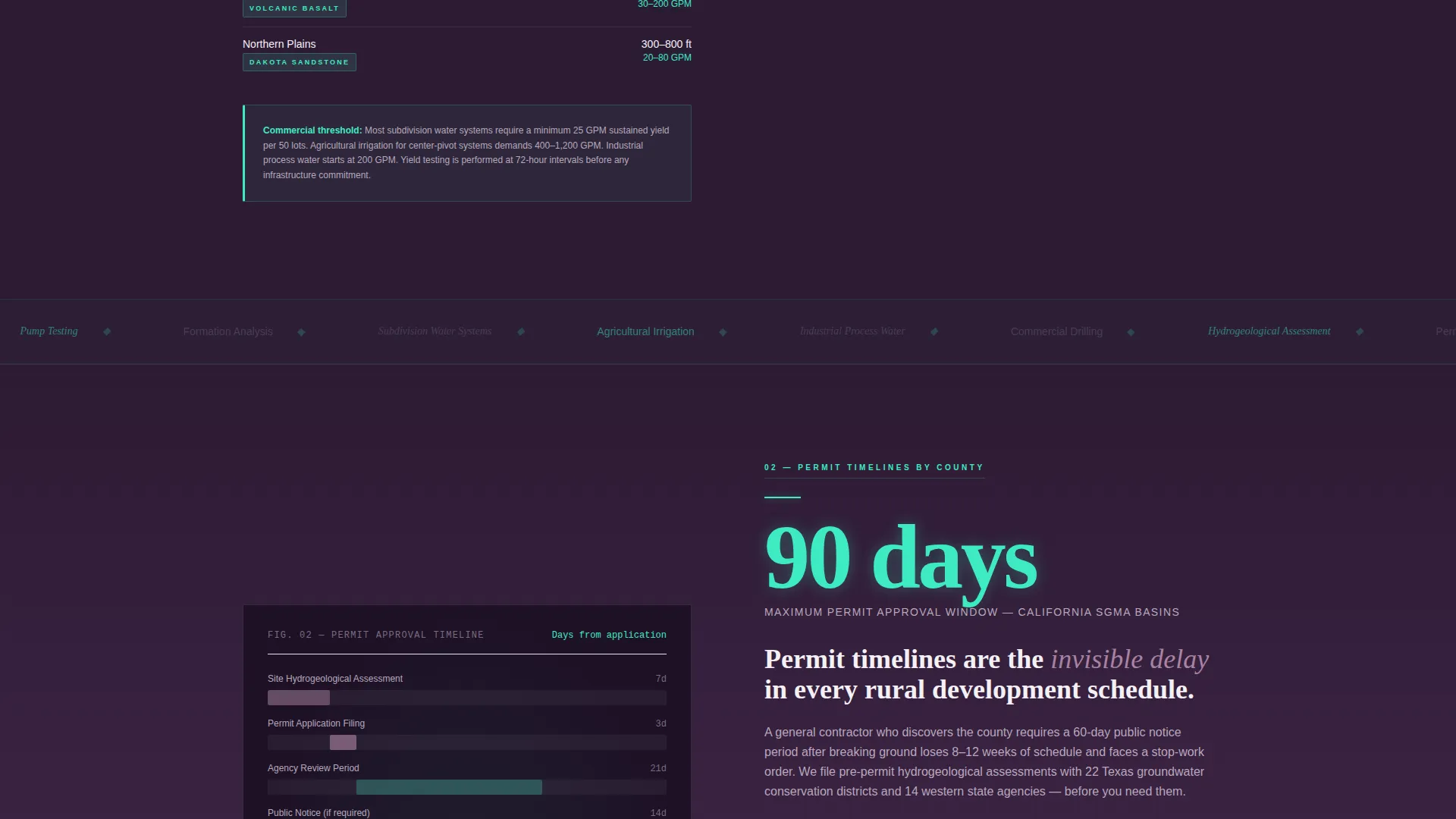
Task: Click the Maximum Permit Approval Window subtitle
Action: pos(971,612)
